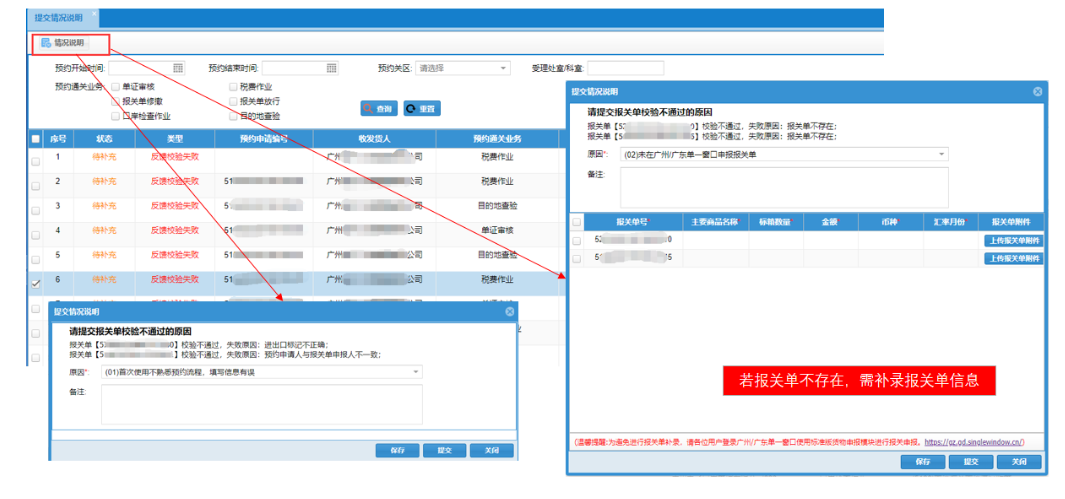Screen dimensions: 1065x499
Task: Focus the 受理处室/科室 input field
Action: pyautogui.click(x=626, y=68)
